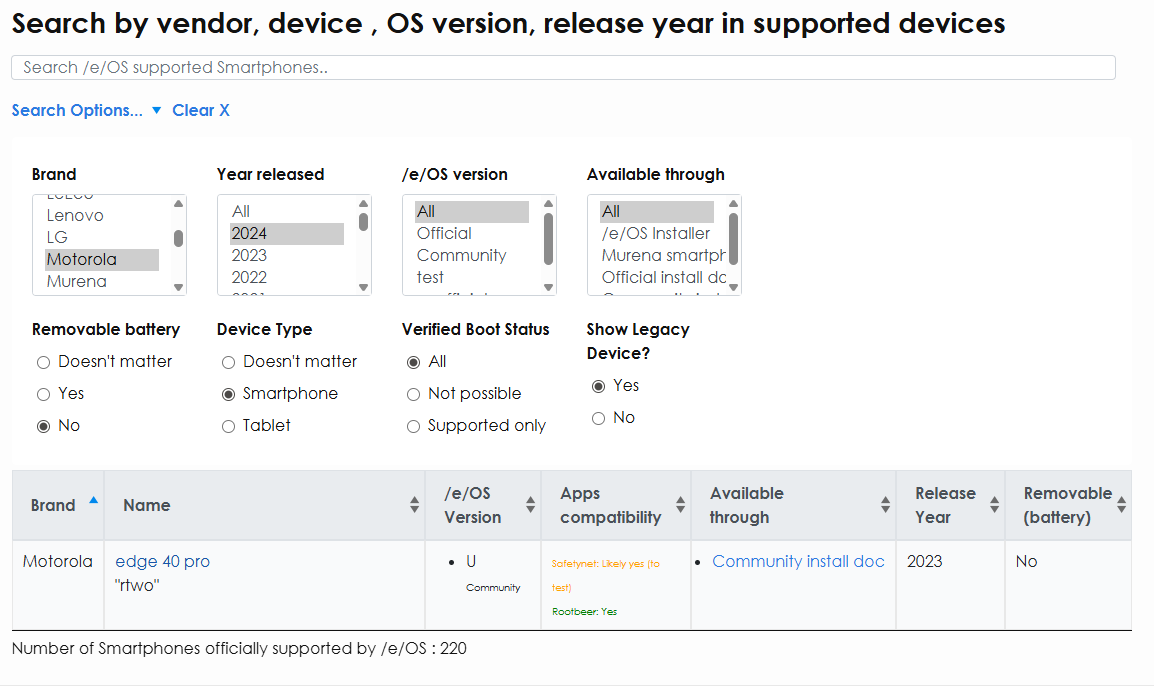Viewport: 1154px width, 686px height.
Task: Select test in /e/OS version list
Action: tap(472, 277)
